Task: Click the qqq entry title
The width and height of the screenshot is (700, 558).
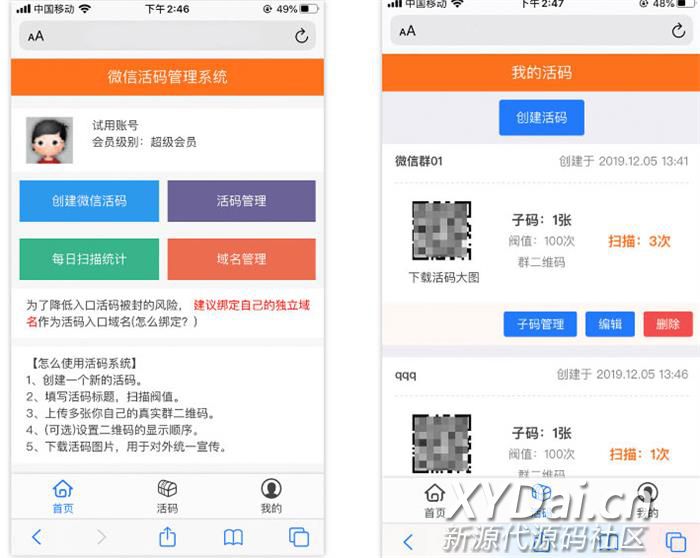Action: click(405, 375)
